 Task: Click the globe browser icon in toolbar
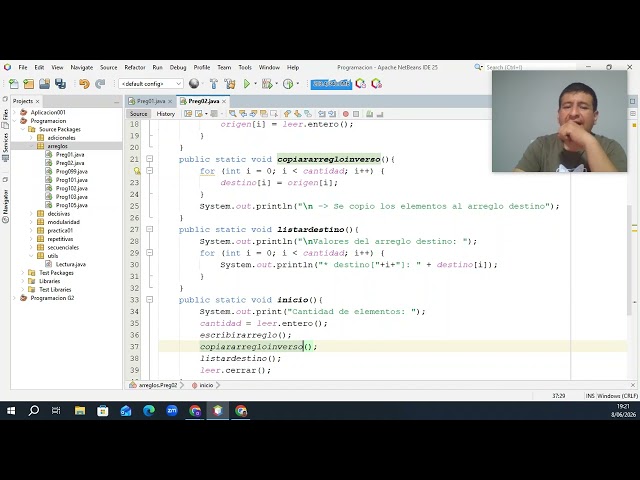pos(194,84)
